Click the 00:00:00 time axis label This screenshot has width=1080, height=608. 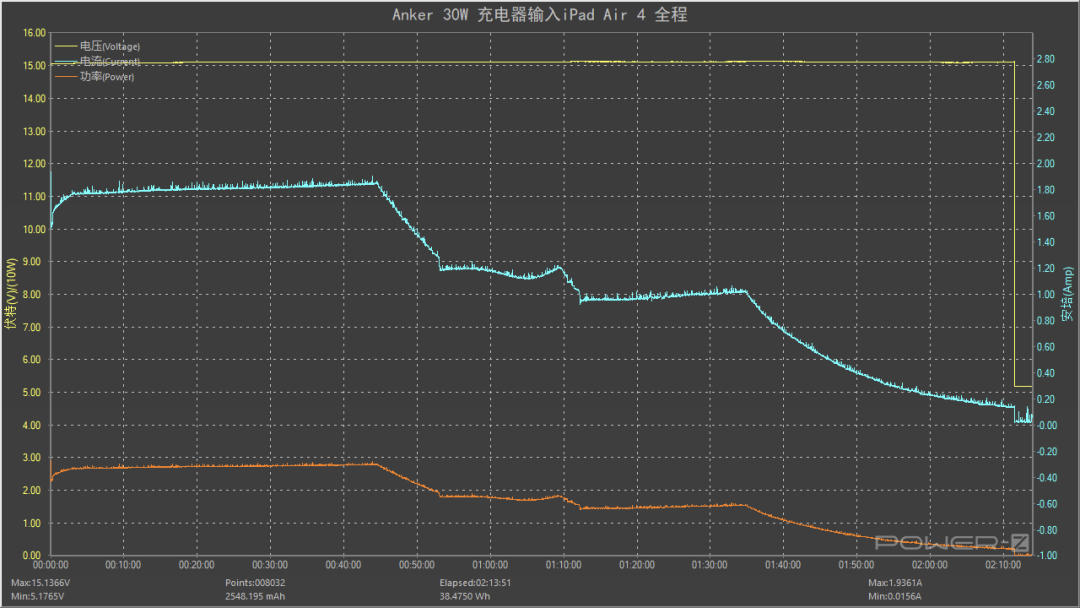pyautogui.click(x=51, y=565)
